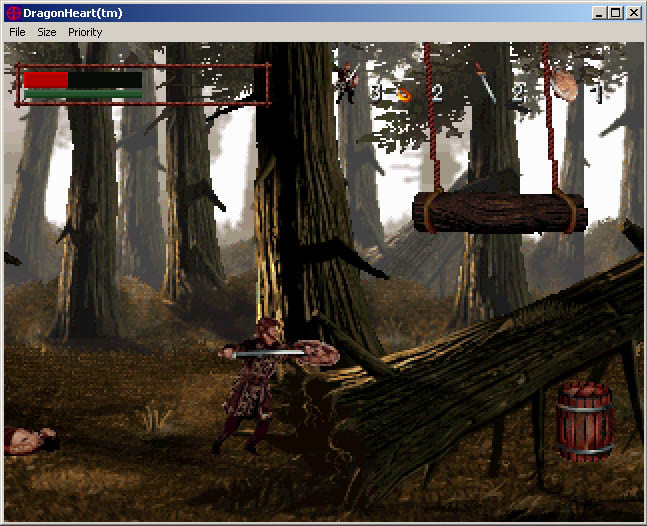This screenshot has height=526, width=647.
Task: Click the fireball counter icon
Action: tap(404, 95)
